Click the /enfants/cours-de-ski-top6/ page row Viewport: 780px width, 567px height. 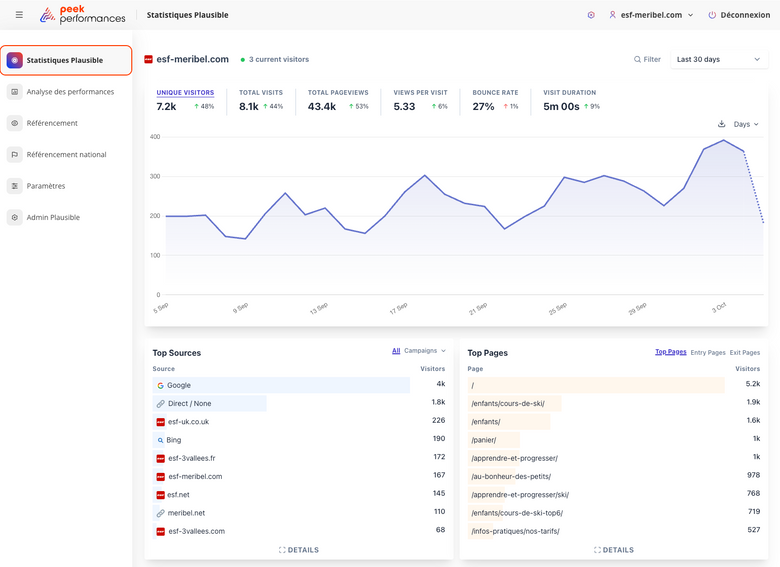click(x=614, y=513)
